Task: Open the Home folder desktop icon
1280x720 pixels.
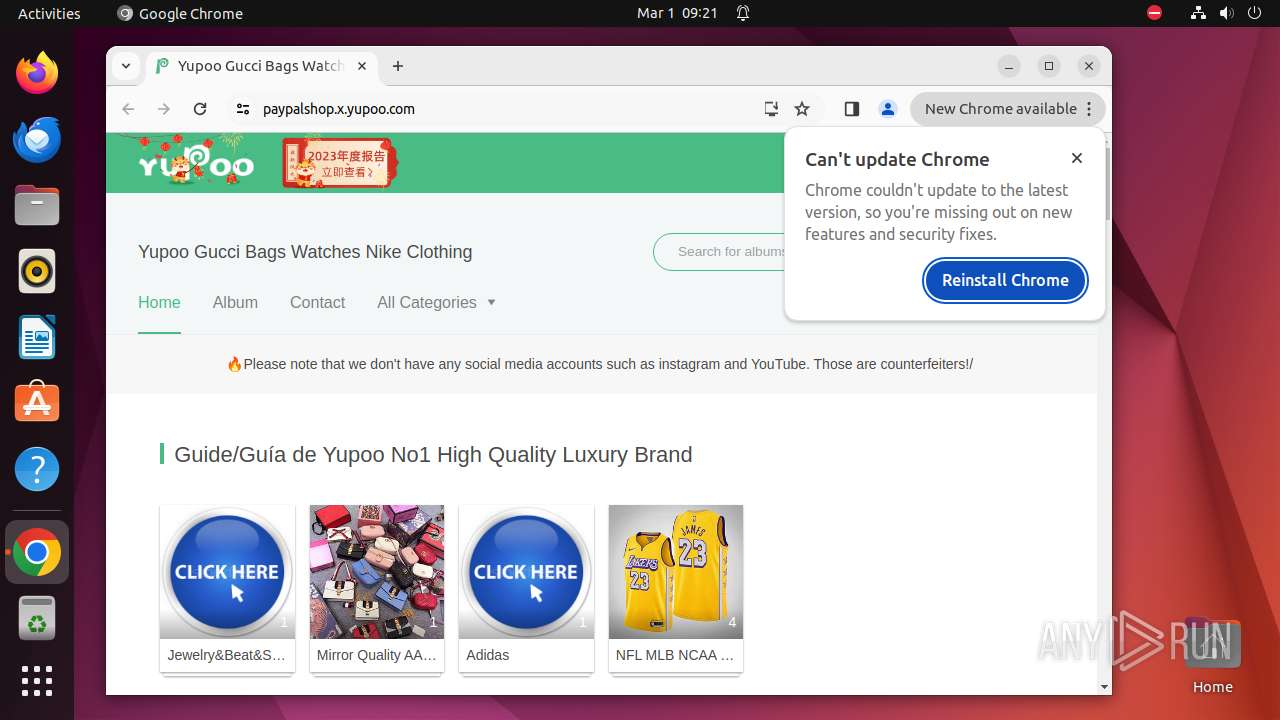Action: pos(1212,655)
